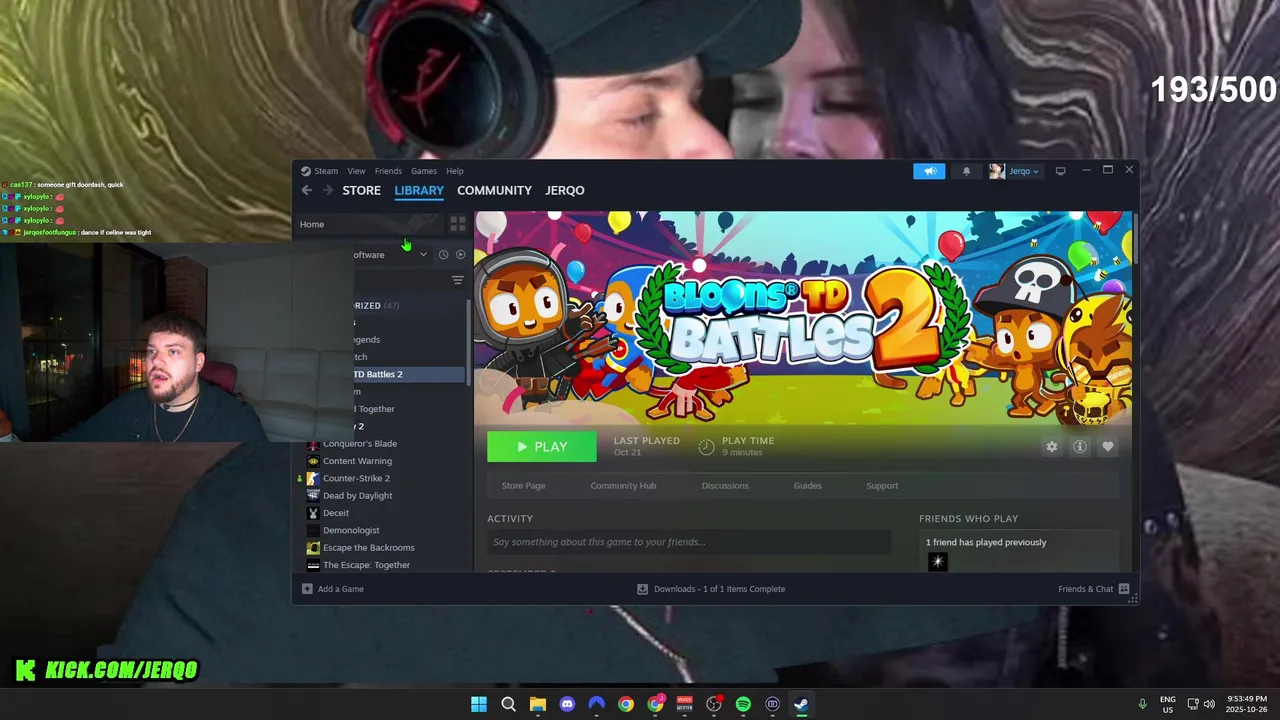The width and height of the screenshot is (1280, 720).
Task: Show game info circle icon
Action: (1080, 447)
